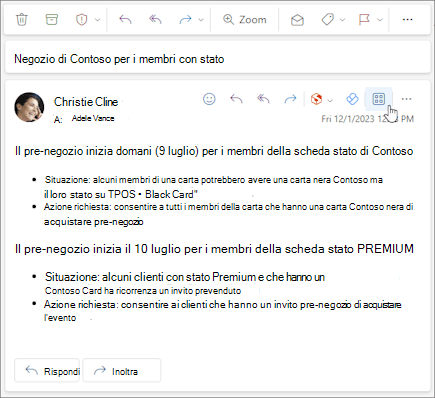Image resolution: width=435 pixels, height=398 pixels.
Task: Click the report/shield icon in the top toolbar
Action: pyautogui.click(x=81, y=20)
